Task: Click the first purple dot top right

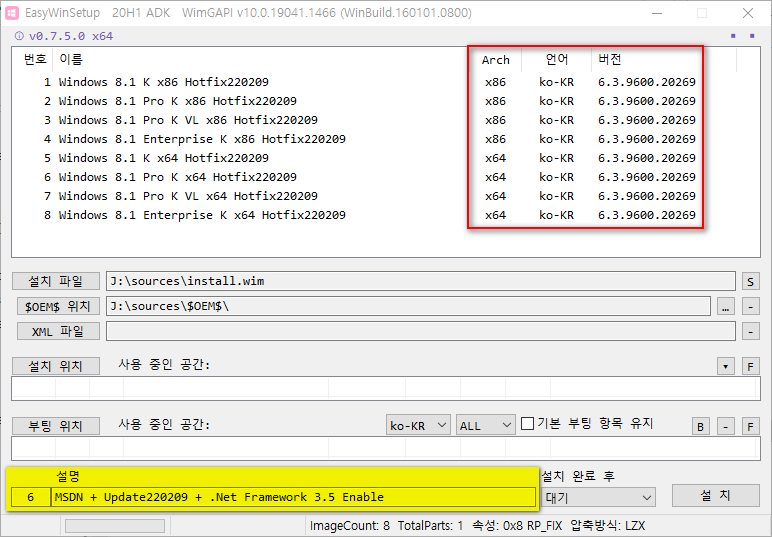Action: [733, 35]
